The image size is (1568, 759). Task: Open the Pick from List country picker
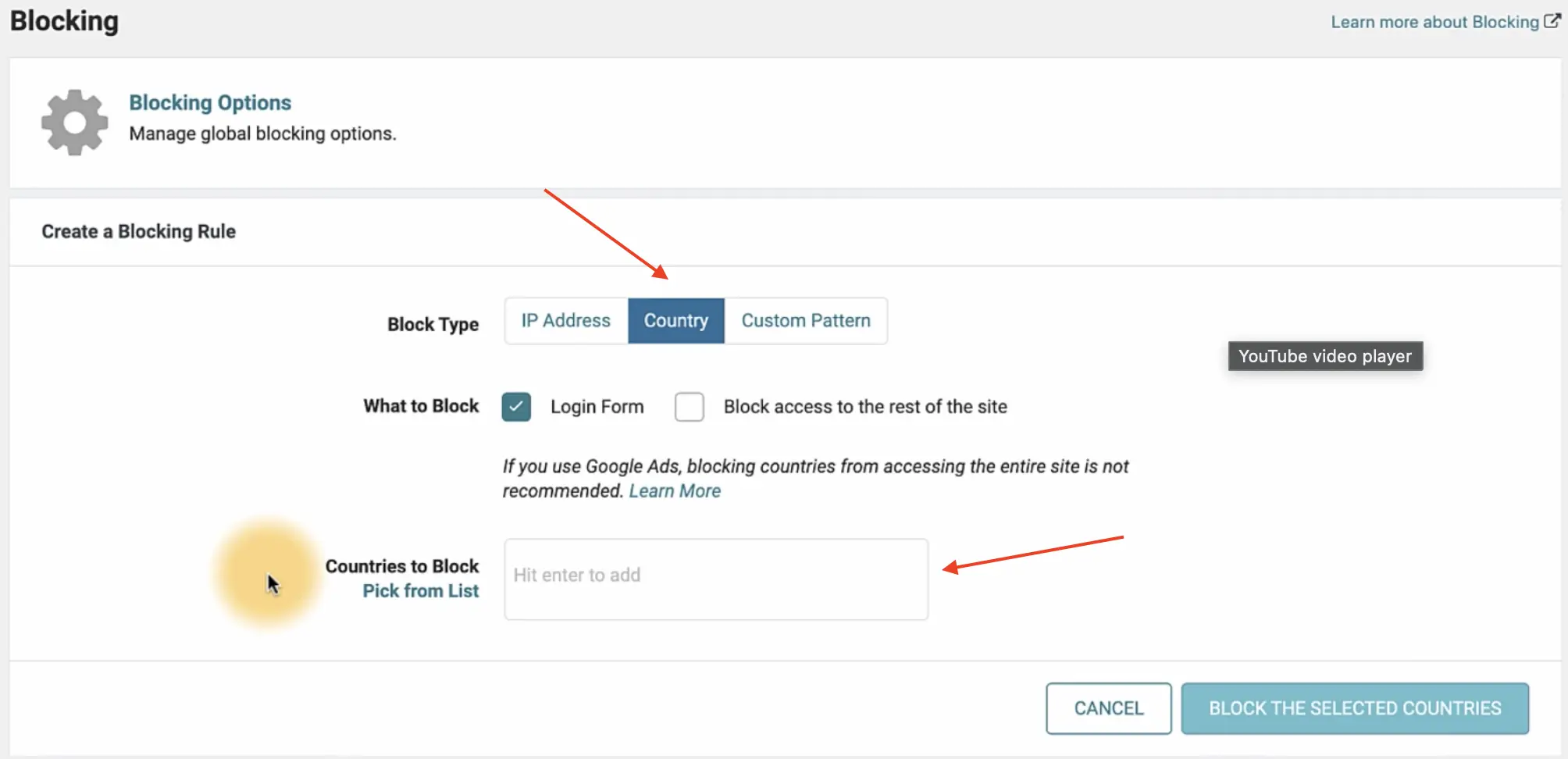420,591
